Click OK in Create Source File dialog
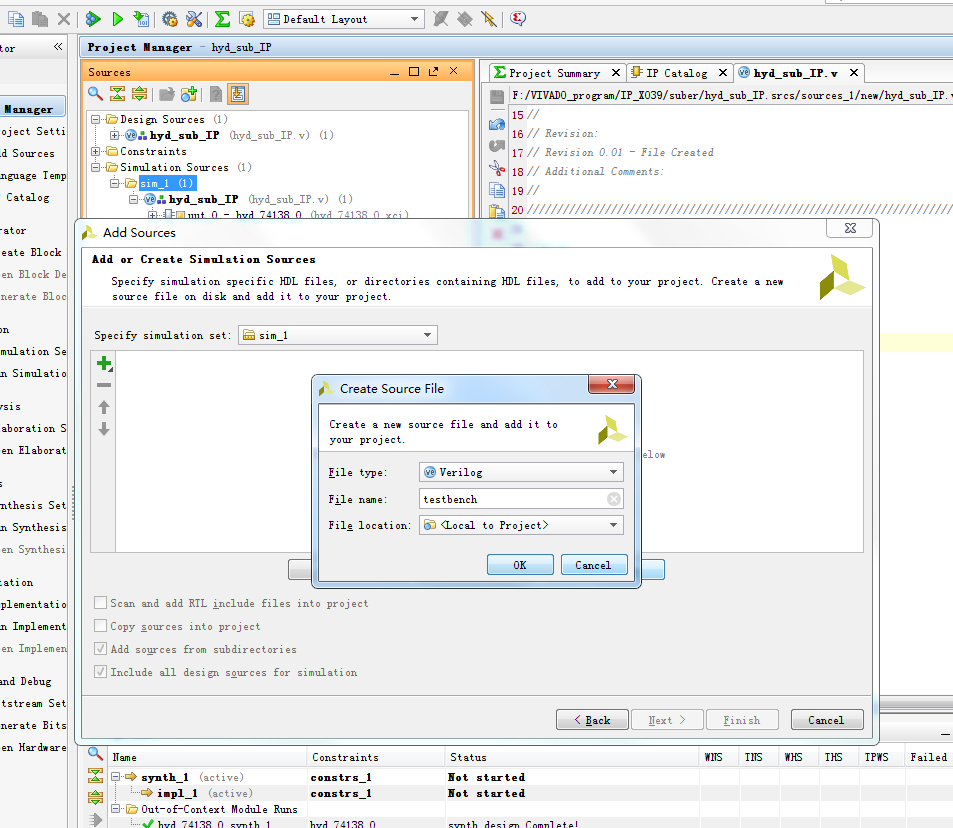 click(x=520, y=565)
